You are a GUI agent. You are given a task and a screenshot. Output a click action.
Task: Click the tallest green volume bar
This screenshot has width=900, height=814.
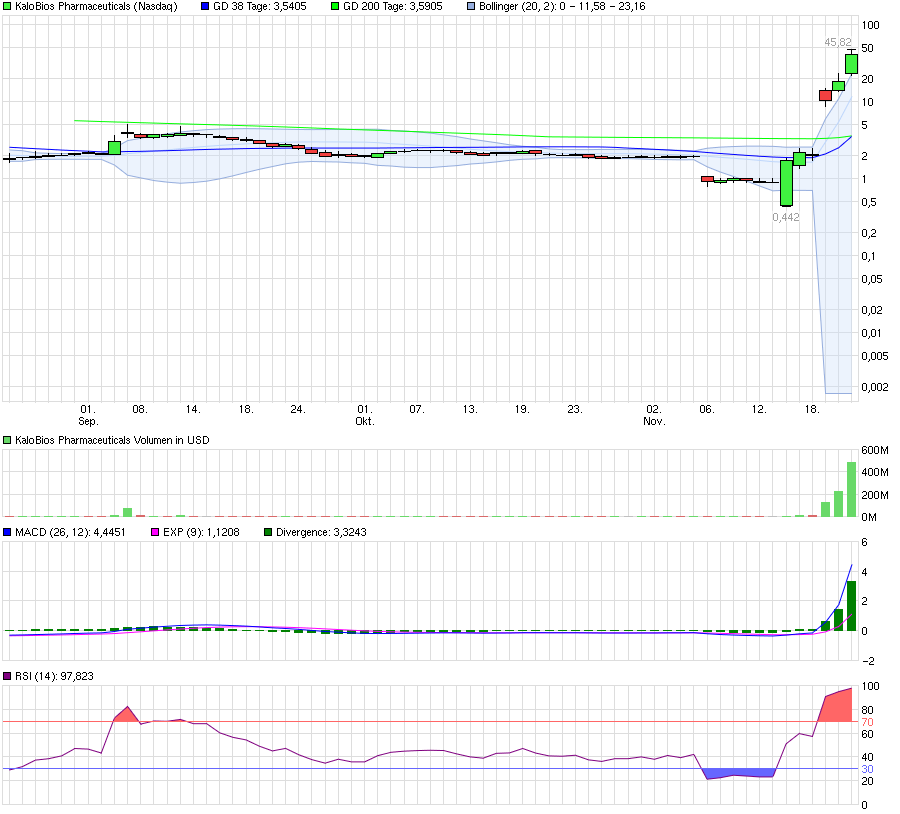pos(849,485)
